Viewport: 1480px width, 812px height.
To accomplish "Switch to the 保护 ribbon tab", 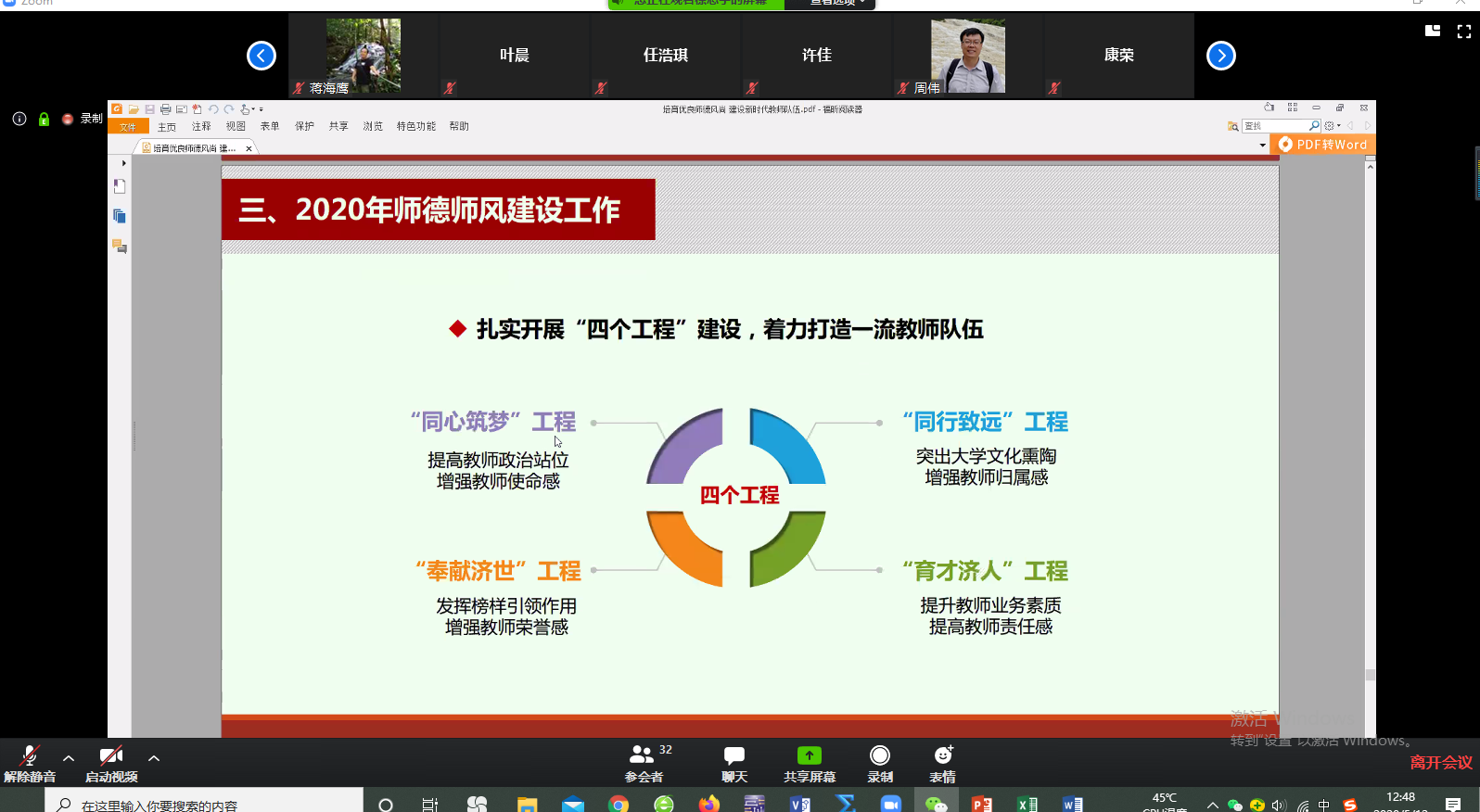I will pos(304,126).
